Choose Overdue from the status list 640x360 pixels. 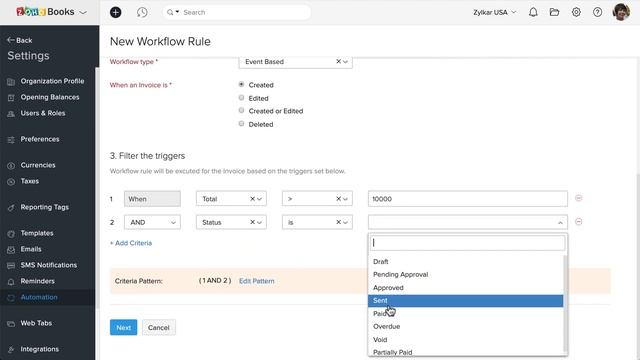(x=465, y=327)
